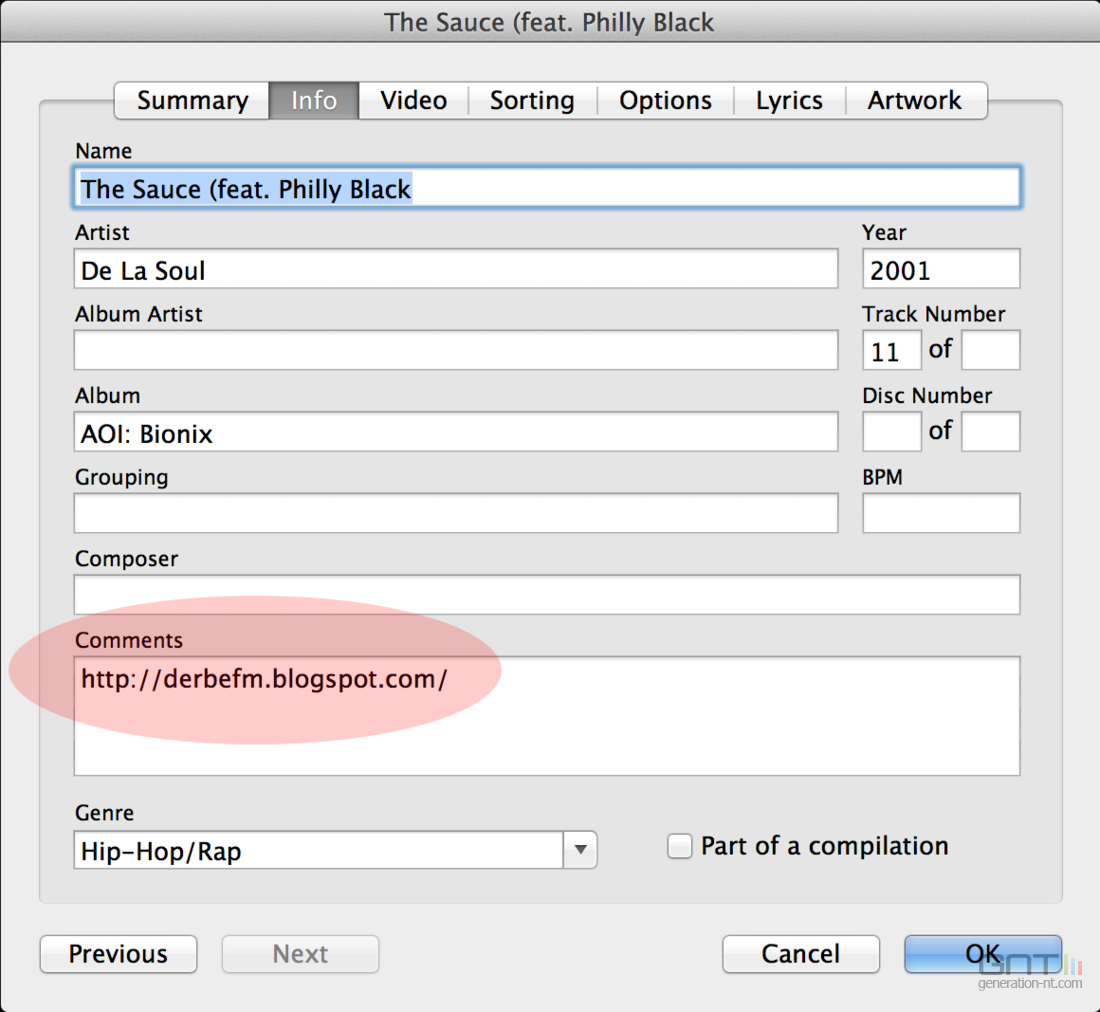The height and width of the screenshot is (1012, 1100).
Task: Click the empty Album Artist field
Action: click(456, 350)
